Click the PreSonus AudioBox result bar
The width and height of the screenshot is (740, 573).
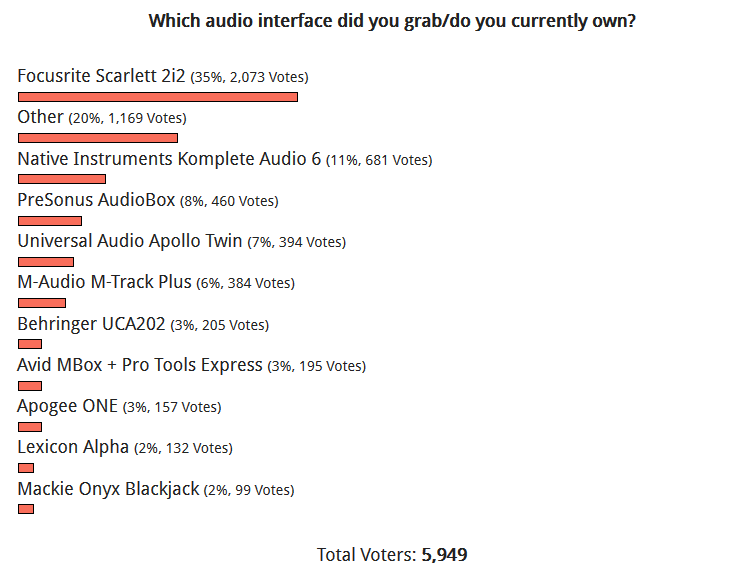50,221
